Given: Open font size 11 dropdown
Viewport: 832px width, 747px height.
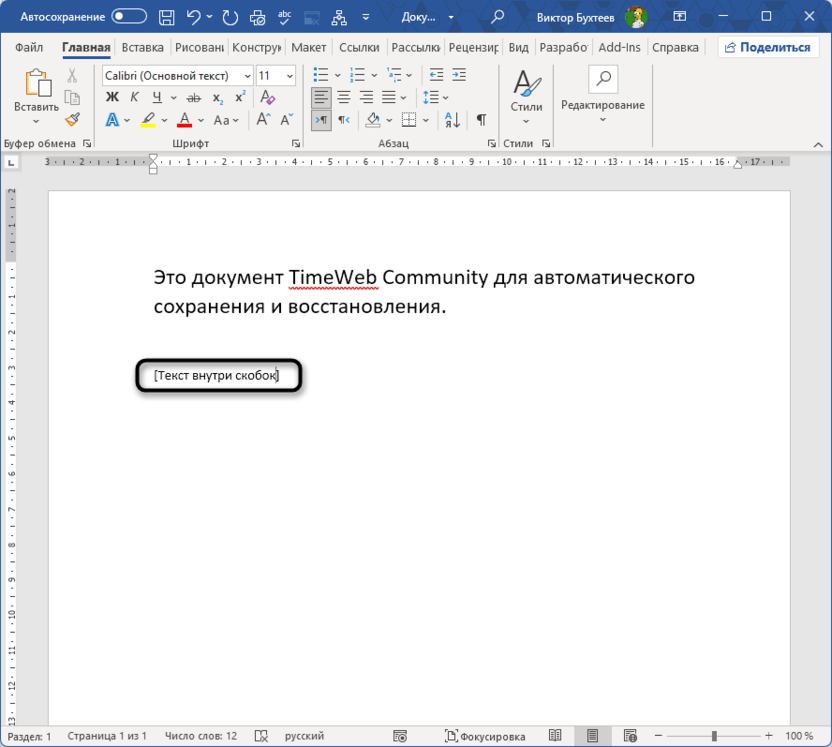Looking at the screenshot, I should point(290,76).
